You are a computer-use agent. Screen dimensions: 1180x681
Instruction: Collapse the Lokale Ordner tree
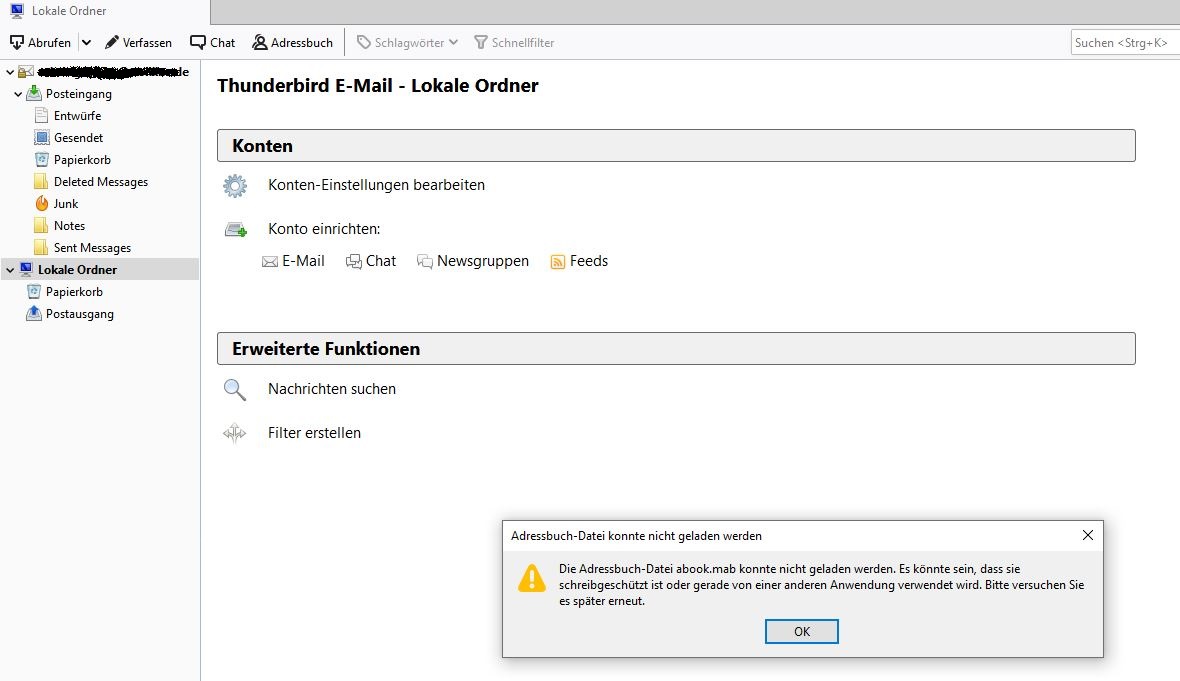(10, 270)
